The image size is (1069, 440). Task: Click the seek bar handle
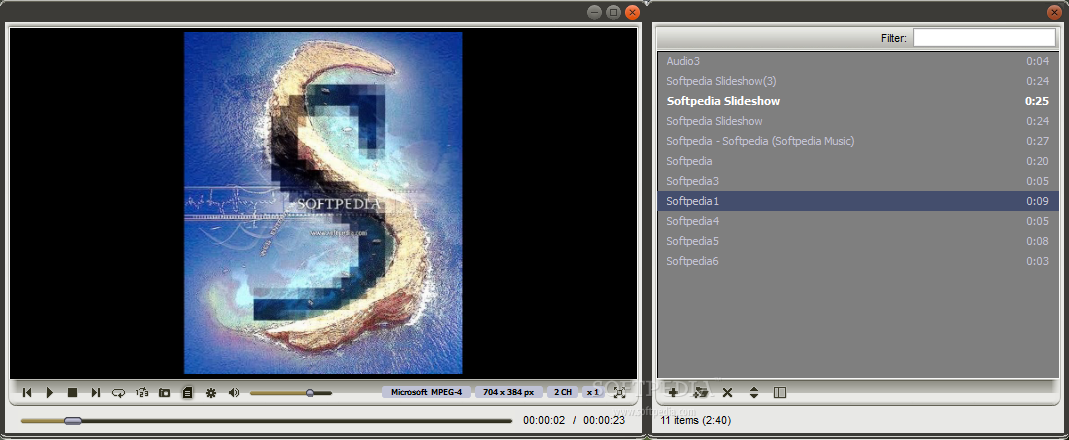(73, 421)
